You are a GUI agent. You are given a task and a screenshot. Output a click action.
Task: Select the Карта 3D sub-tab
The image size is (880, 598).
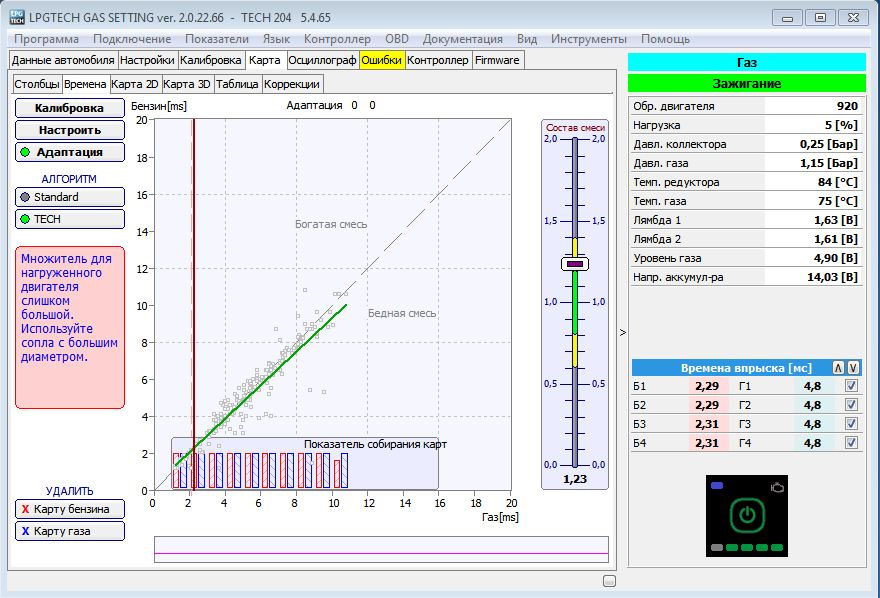click(x=187, y=84)
